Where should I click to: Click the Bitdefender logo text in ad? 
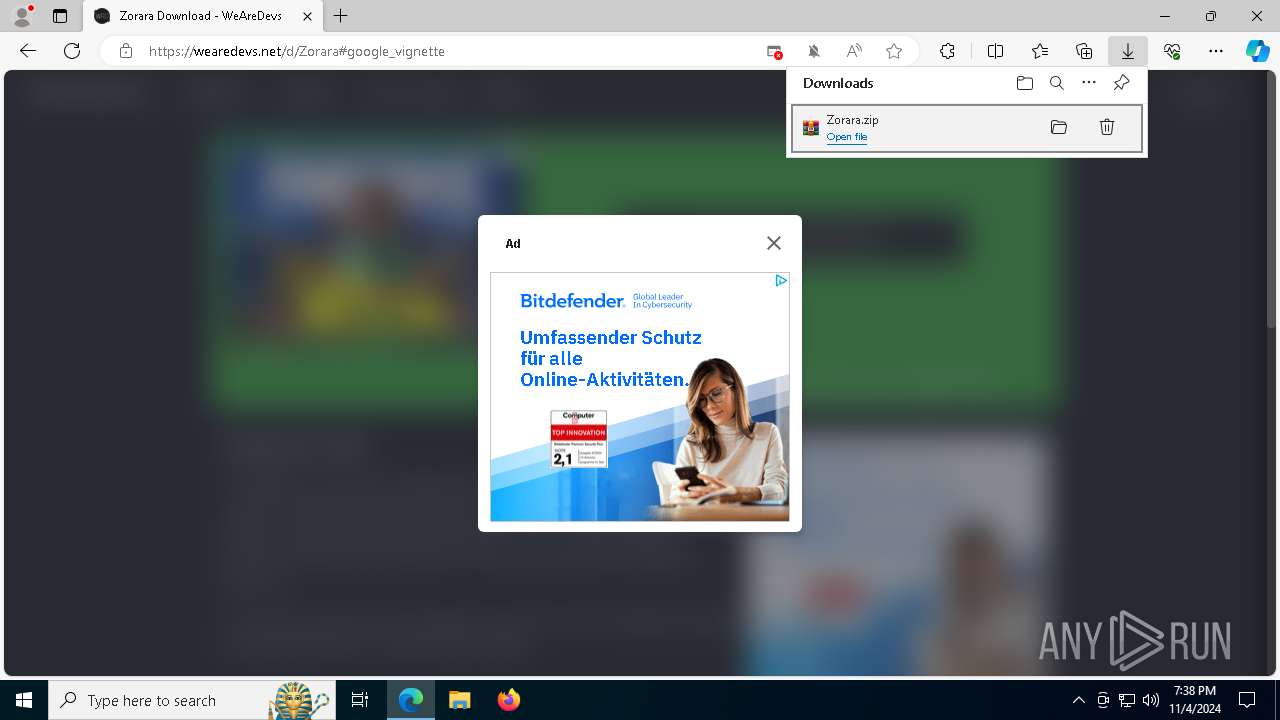pyautogui.click(x=572, y=300)
